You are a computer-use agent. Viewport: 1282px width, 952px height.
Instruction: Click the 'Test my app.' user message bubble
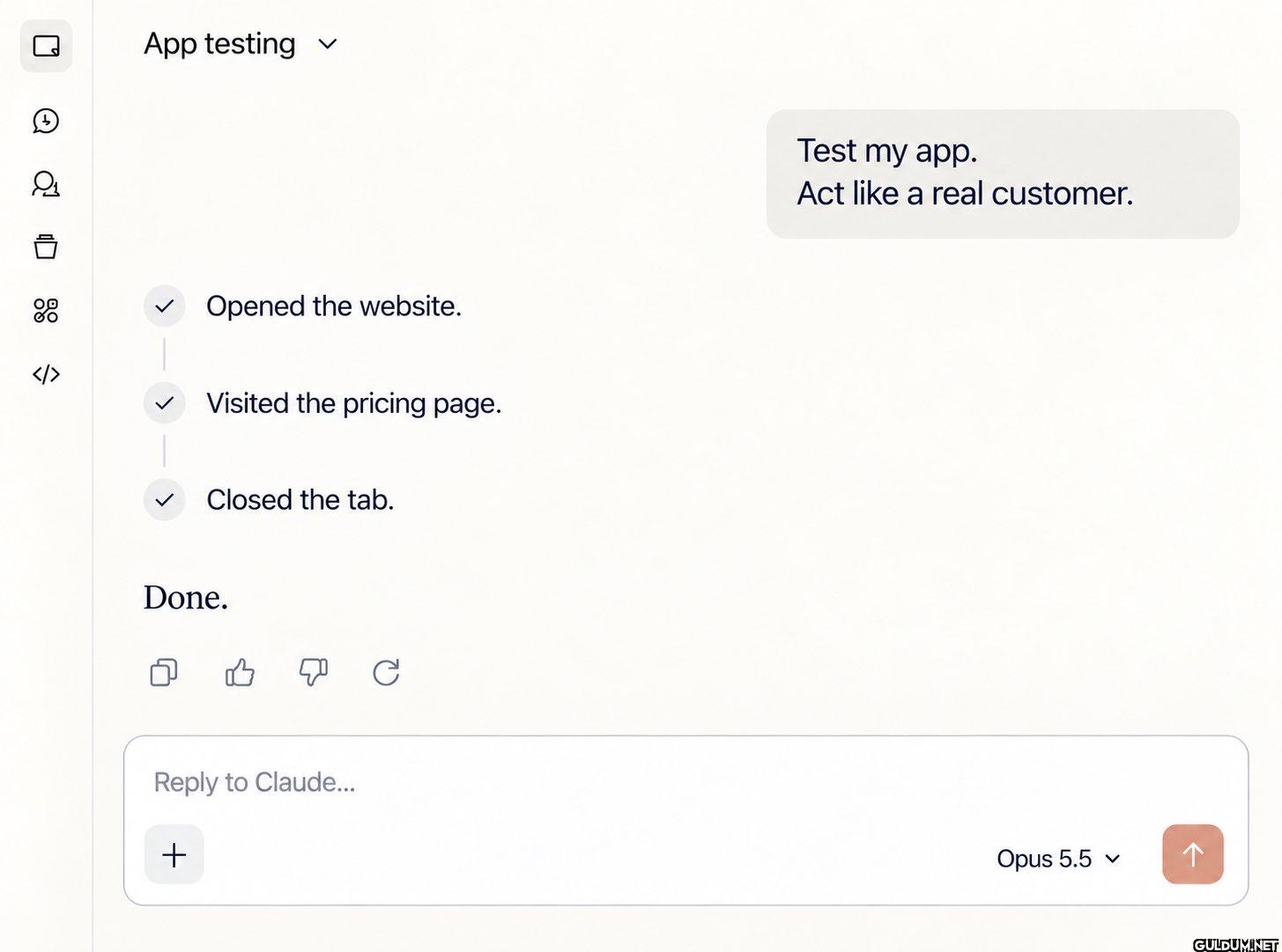click(x=1003, y=173)
